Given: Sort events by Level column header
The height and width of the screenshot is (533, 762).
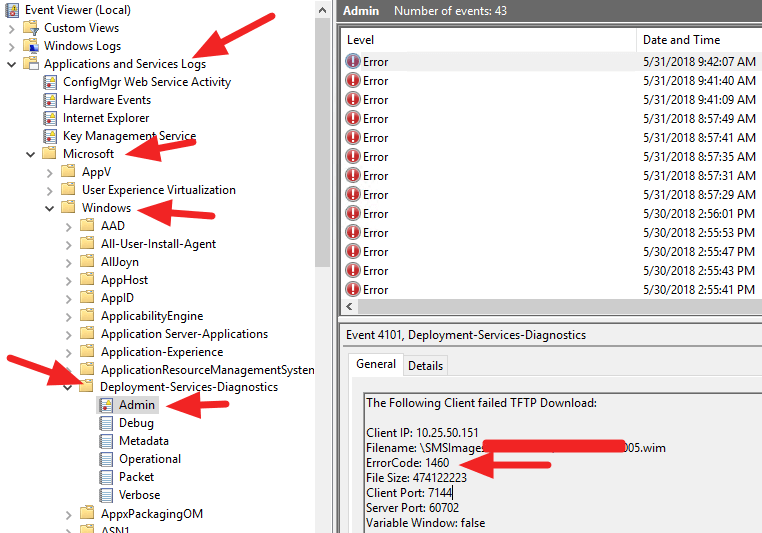Looking at the screenshot, I should (487, 39).
